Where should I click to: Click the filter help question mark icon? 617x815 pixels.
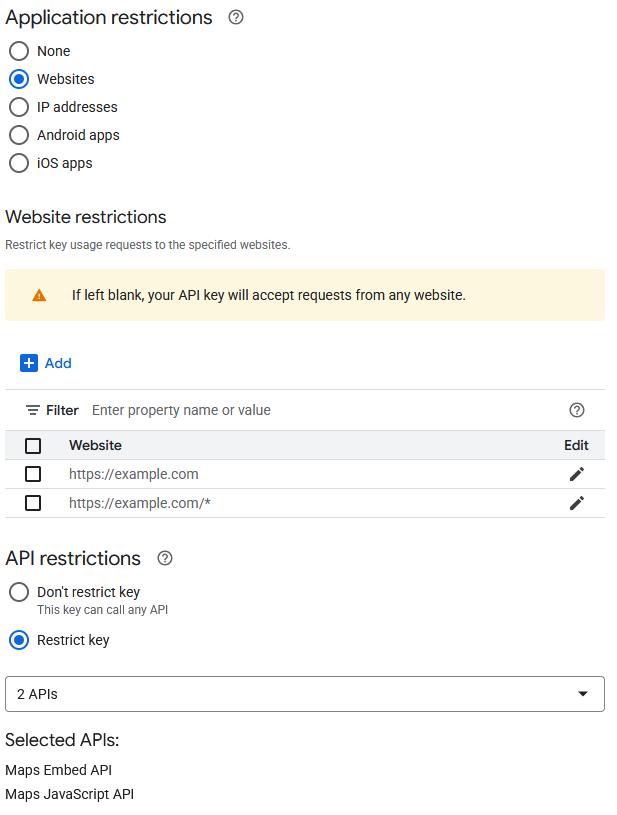576,410
